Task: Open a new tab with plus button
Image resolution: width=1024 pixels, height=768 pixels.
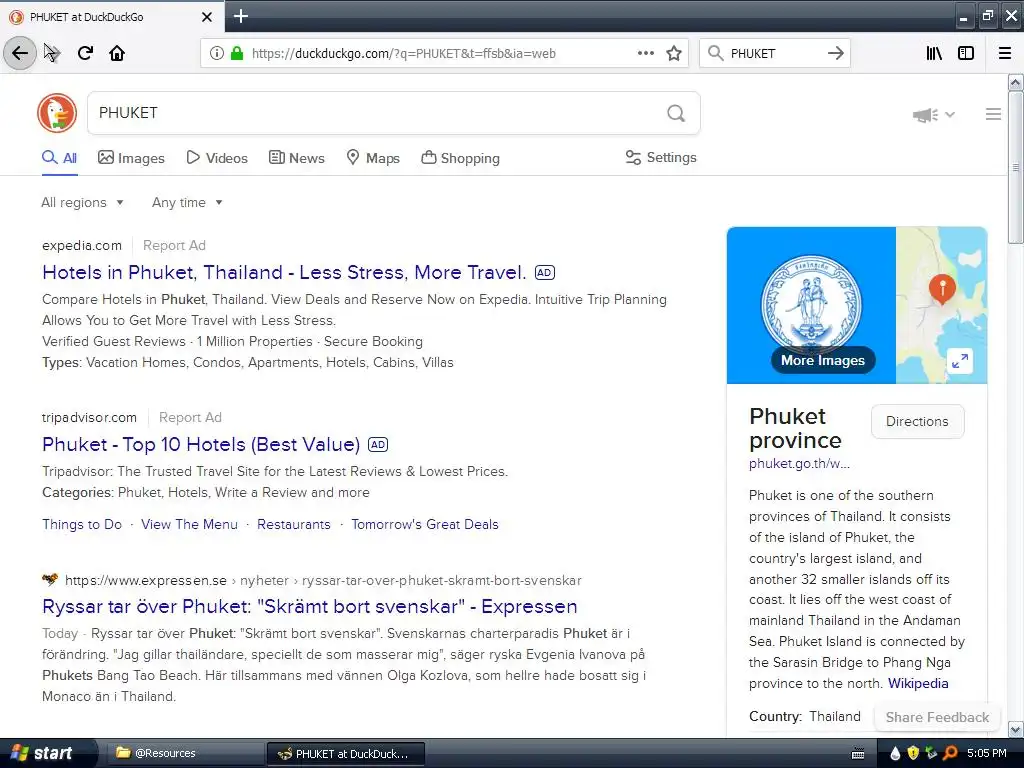Action: (240, 16)
